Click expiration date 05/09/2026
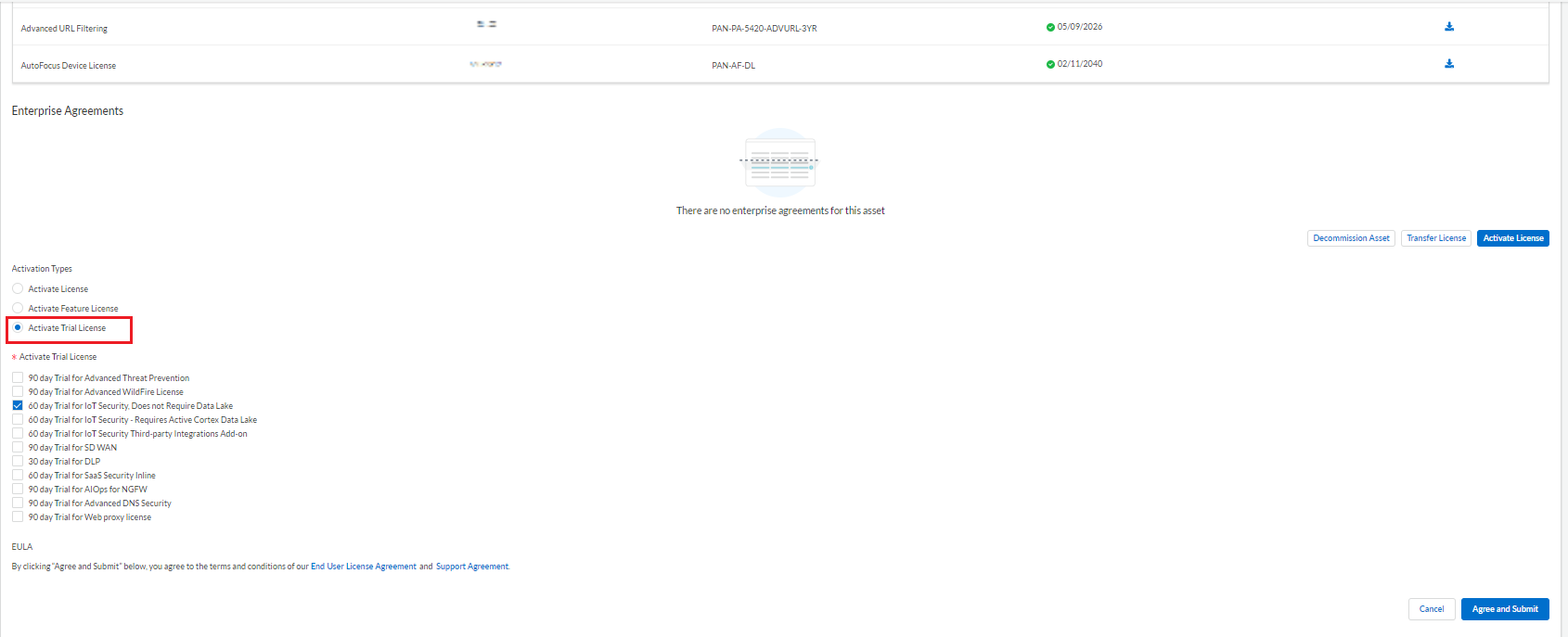This screenshot has width=1568, height=637. [x=1080, y=27]
